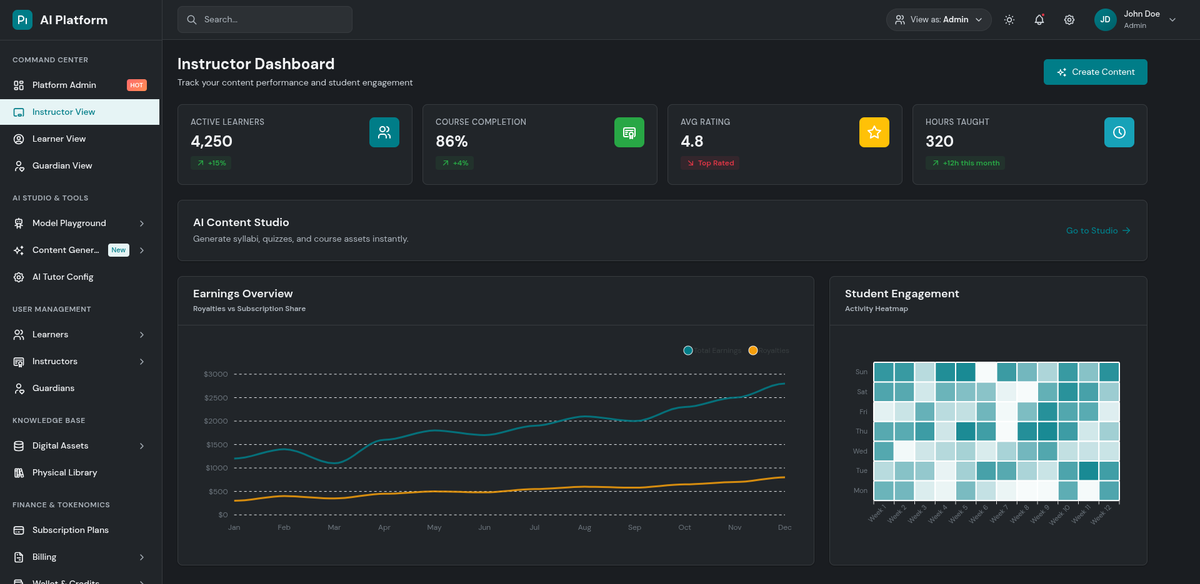The height and width of the screenshot is (584, 1200).
Task: Open the View as Admin dropdown
Action: click(939, 20)
